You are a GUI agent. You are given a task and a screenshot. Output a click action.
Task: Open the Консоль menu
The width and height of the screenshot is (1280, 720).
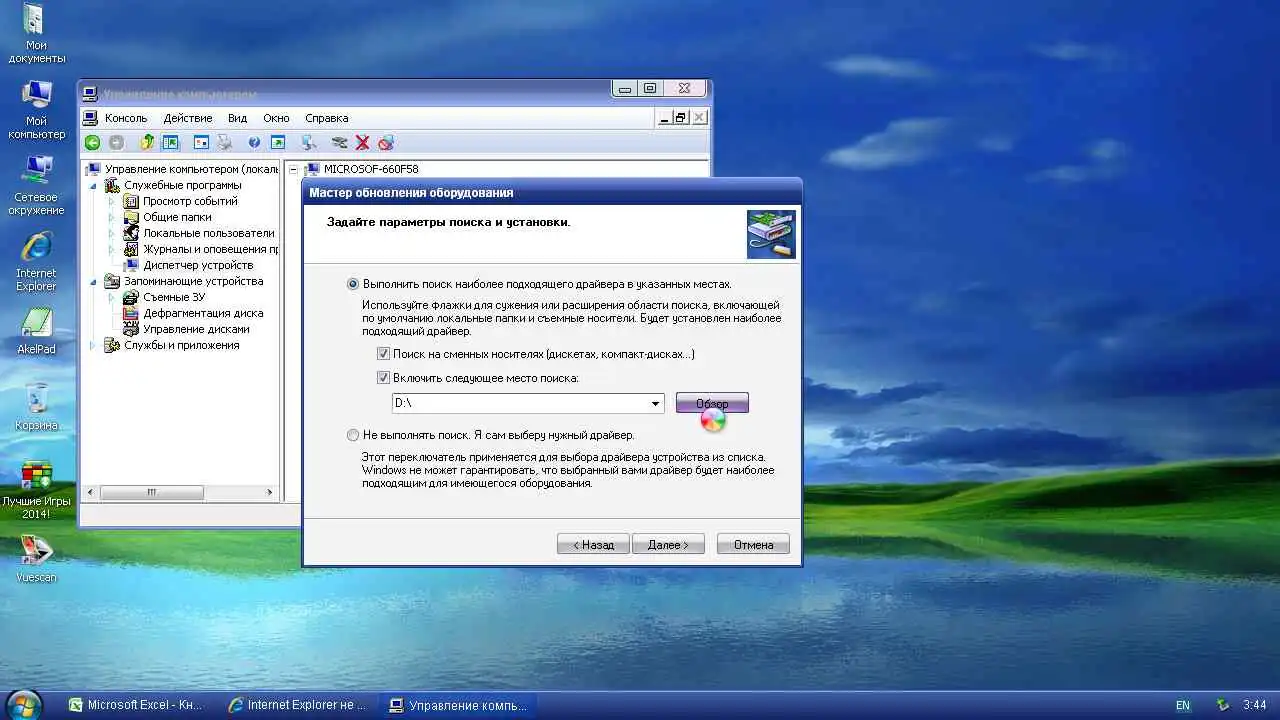(126, 118)
